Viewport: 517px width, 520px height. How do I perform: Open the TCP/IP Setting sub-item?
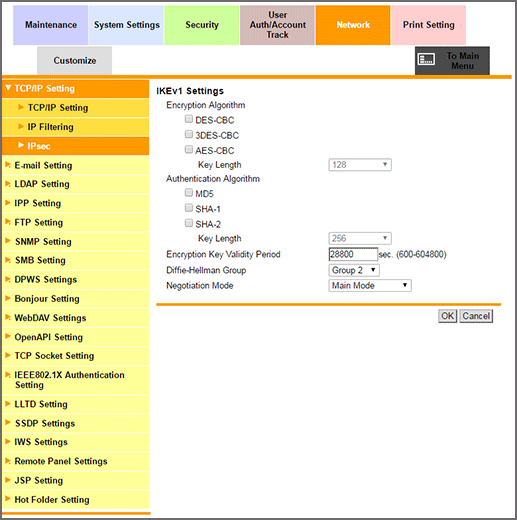(75, 108)
